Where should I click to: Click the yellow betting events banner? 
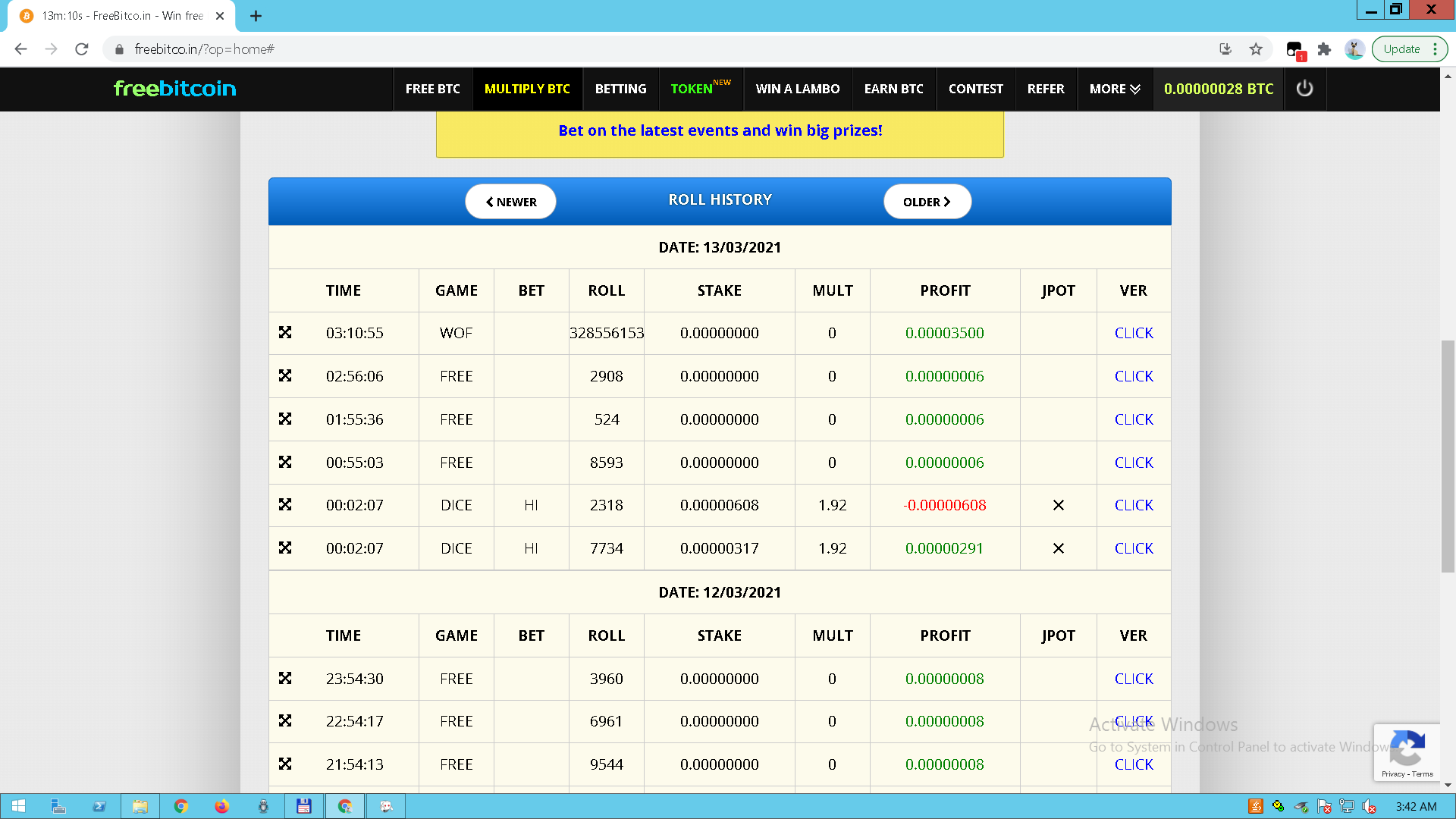tap(720, 131)
